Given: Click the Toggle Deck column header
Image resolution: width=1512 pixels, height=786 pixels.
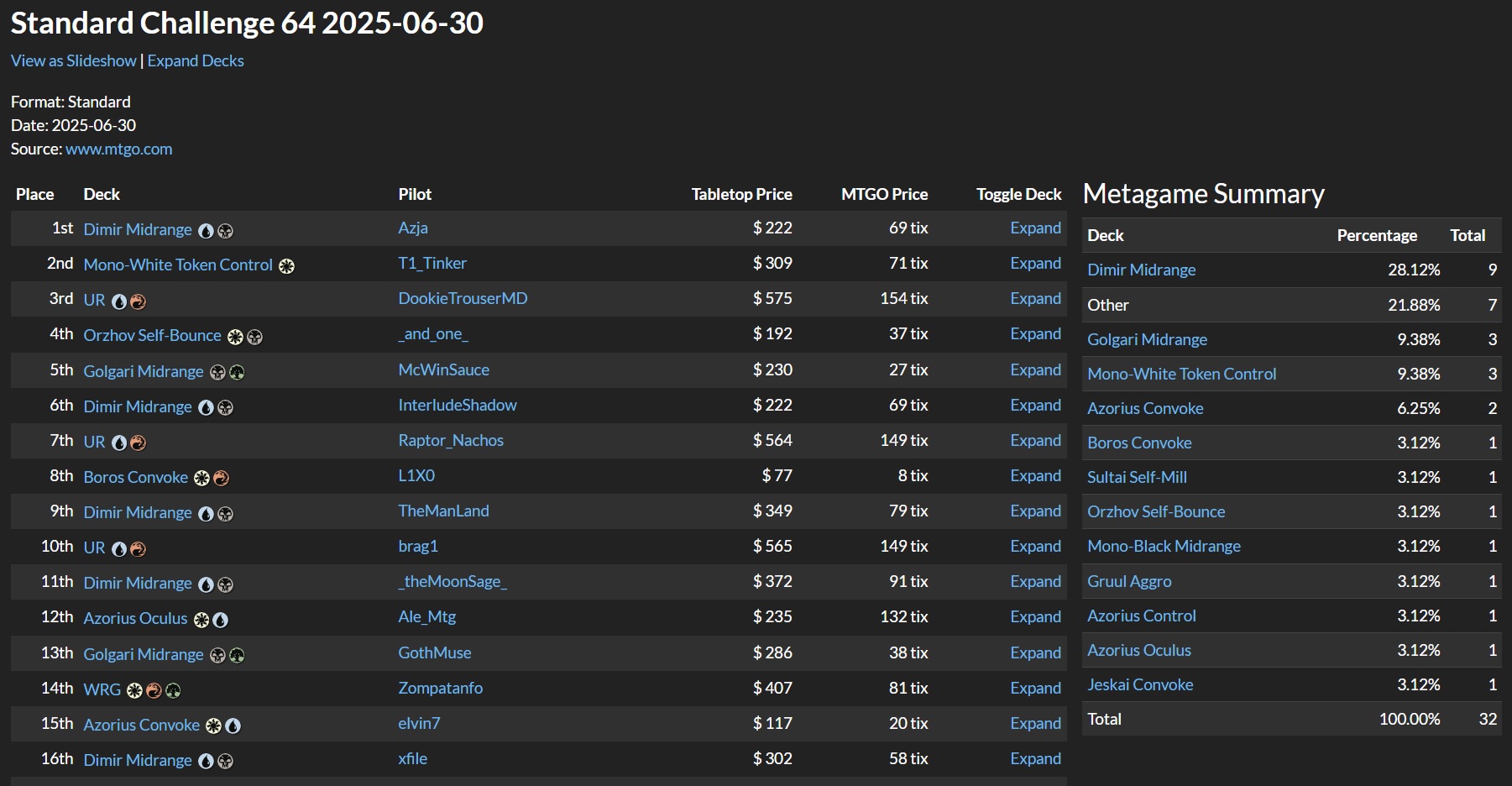Looking at the screenshot, I should point(1018,195).
